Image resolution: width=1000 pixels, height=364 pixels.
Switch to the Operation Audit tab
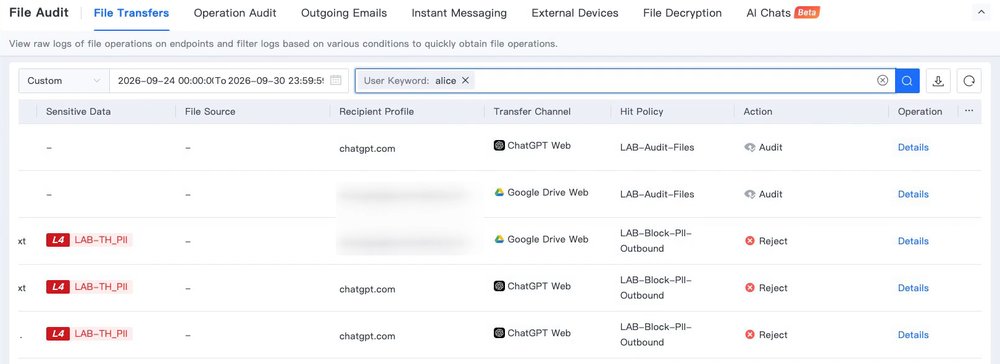(235, 13)
